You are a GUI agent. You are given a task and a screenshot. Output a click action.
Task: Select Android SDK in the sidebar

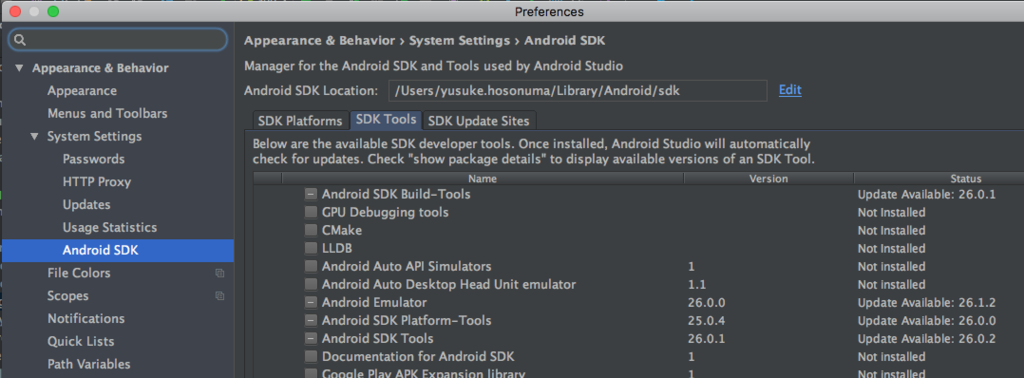point(118,251)
